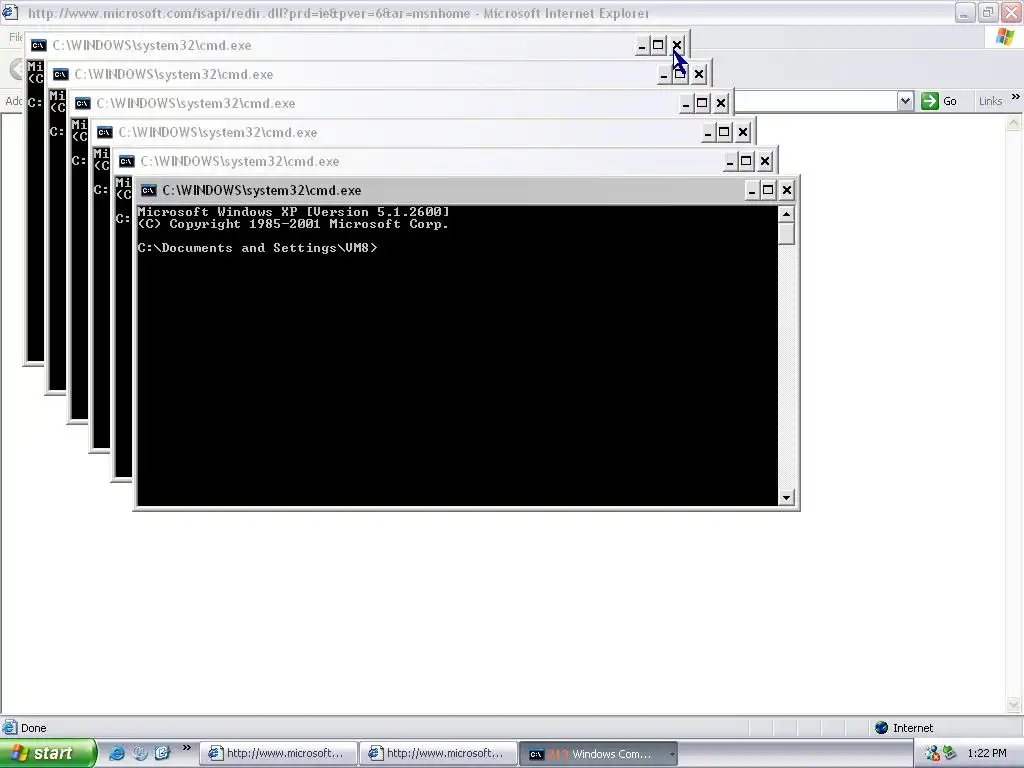The height and width of the screenshot is (768, 1024).
Task: Switch to the second http://www.microsoft... taskbar button
Action: [x=439, y=753]
